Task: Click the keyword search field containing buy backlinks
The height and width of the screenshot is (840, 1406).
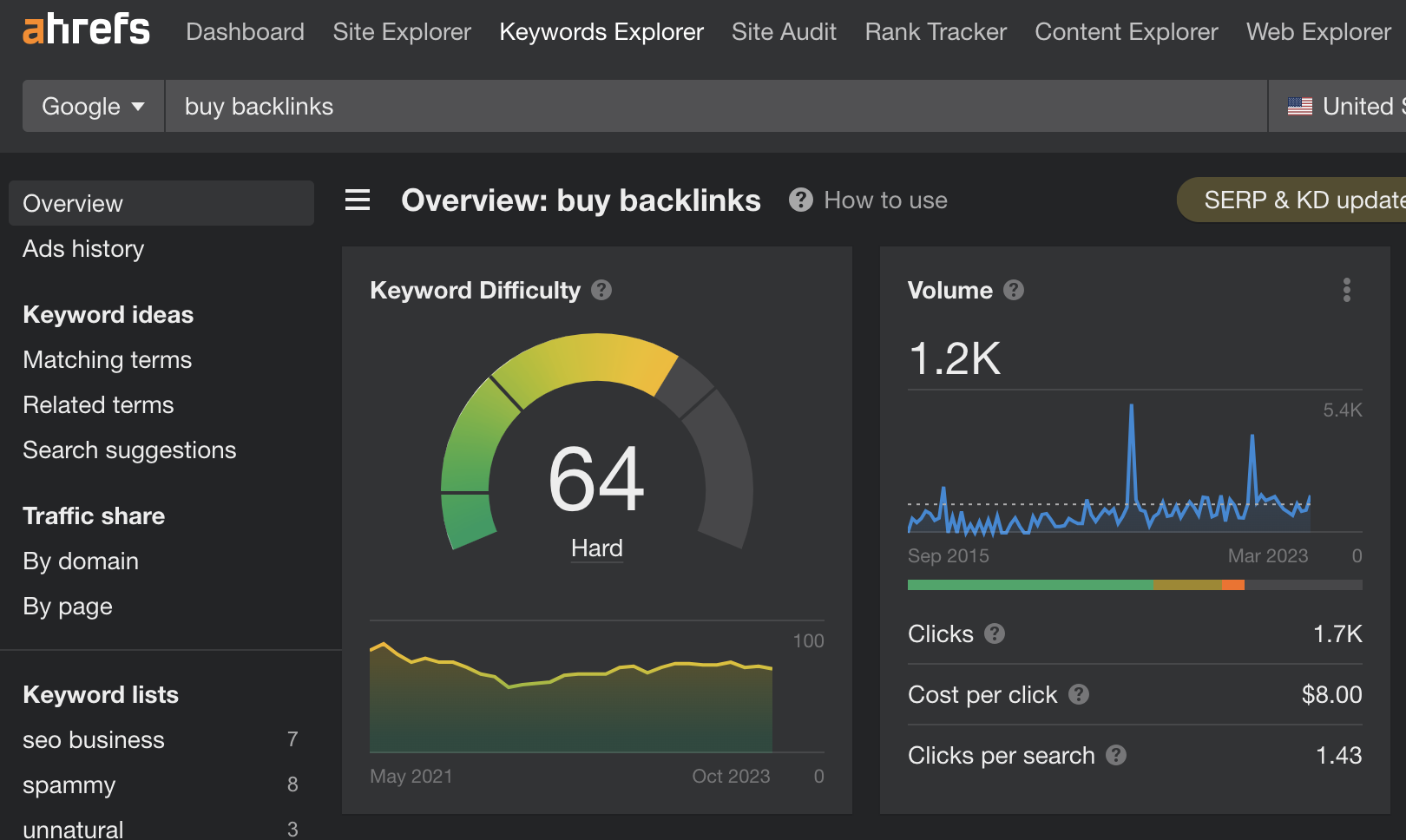Action: click(716, 106)
